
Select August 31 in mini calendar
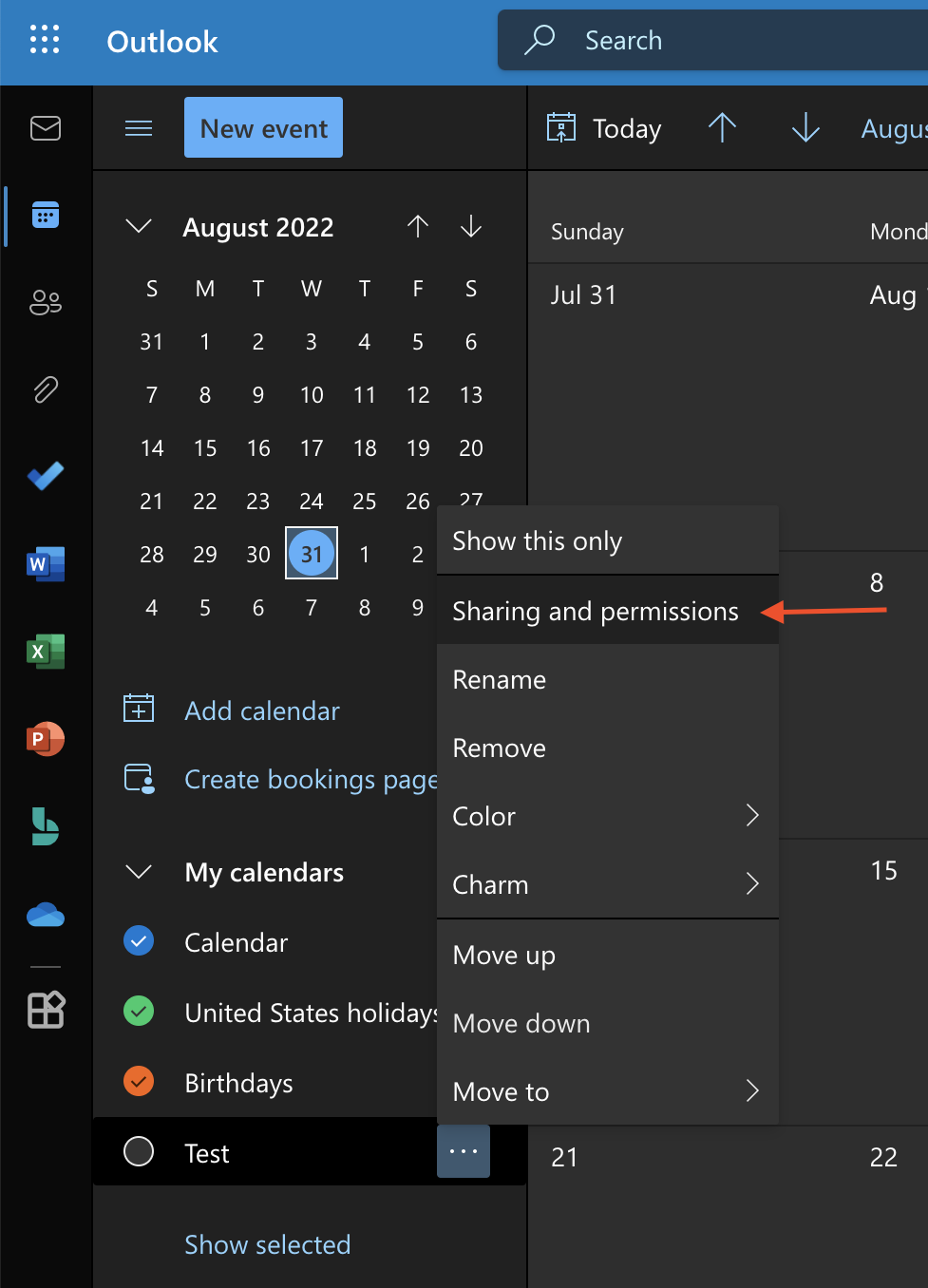tap(312, 553)
